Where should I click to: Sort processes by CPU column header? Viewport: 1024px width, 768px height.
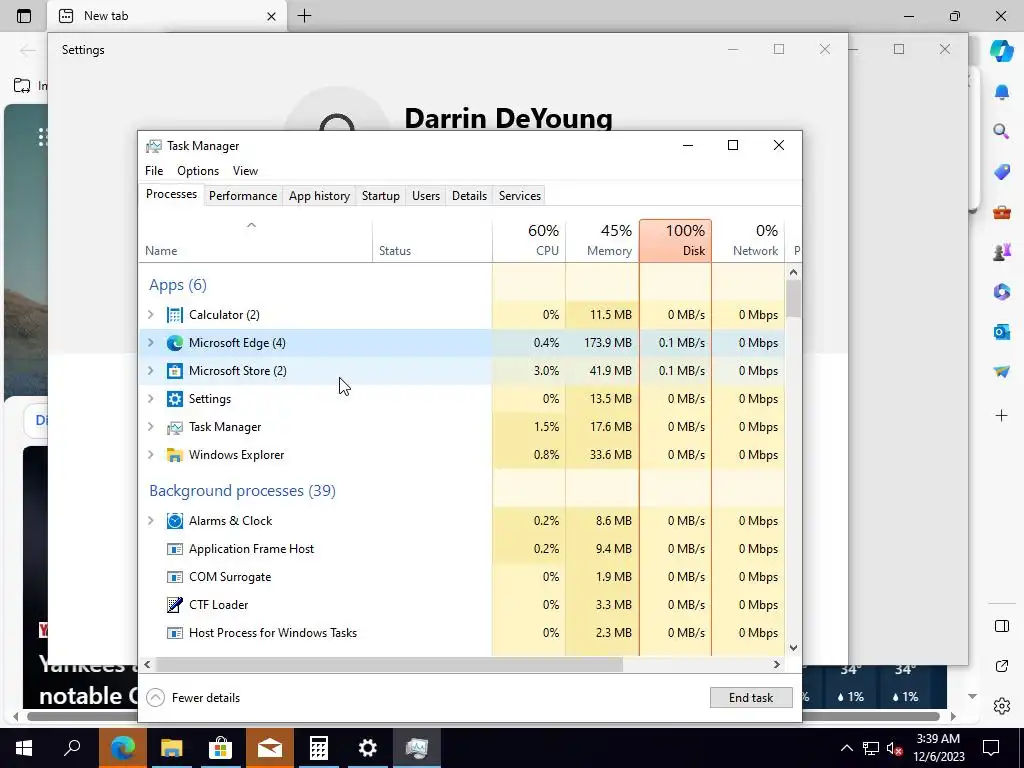click(x=529, y=240)
